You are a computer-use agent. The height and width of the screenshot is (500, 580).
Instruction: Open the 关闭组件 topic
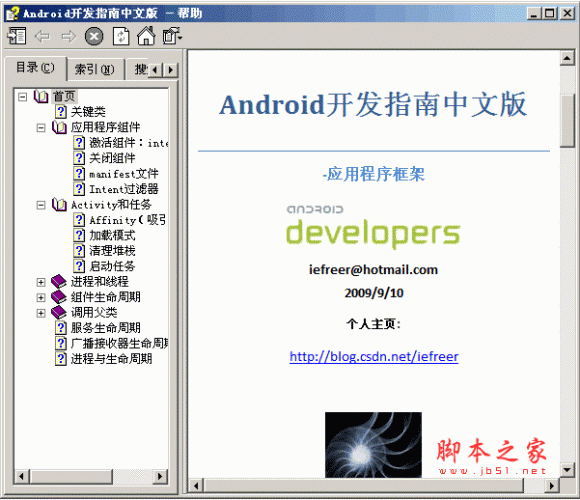112,158
